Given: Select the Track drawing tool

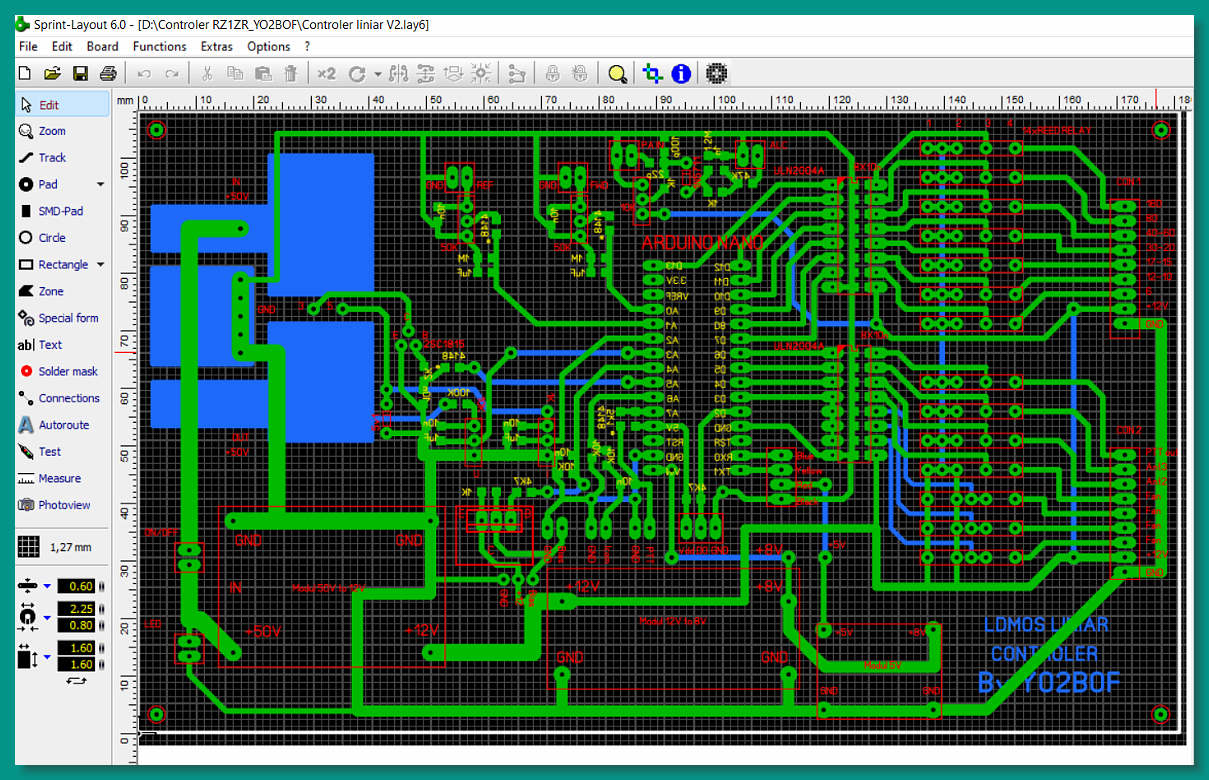Looking at the screenshot, I should click(x=62, y=157).
